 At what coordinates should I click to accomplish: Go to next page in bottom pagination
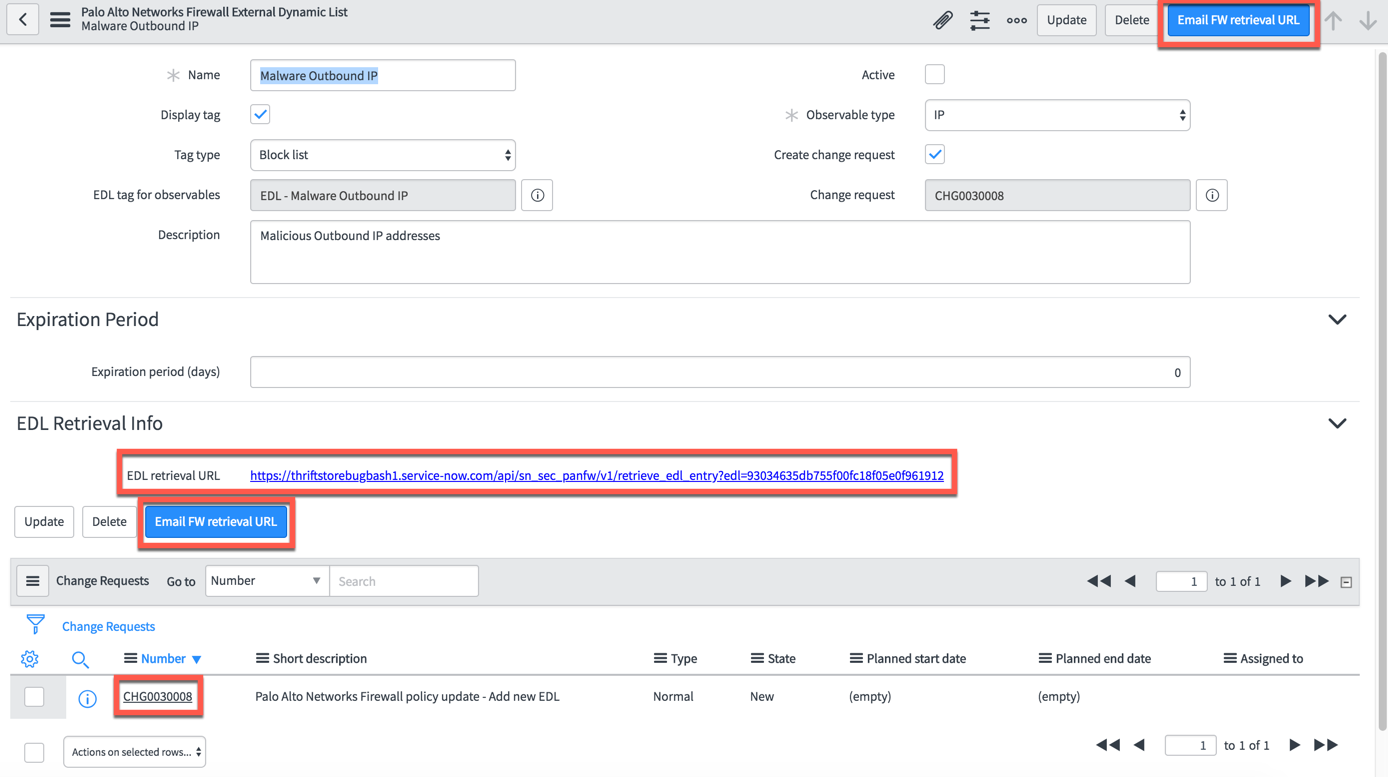pos(1294,745)
